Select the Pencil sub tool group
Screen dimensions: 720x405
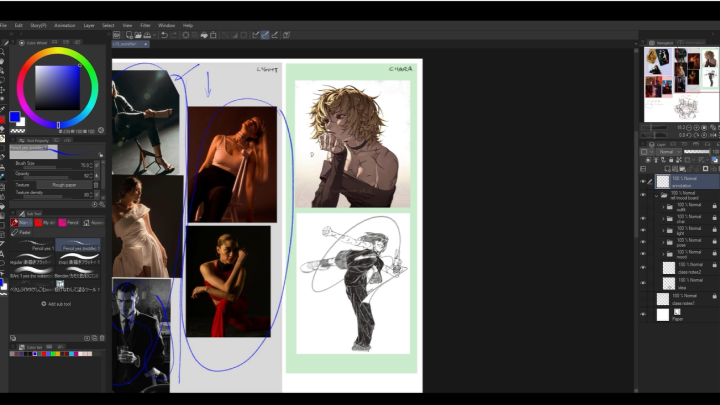click(68, 223)
